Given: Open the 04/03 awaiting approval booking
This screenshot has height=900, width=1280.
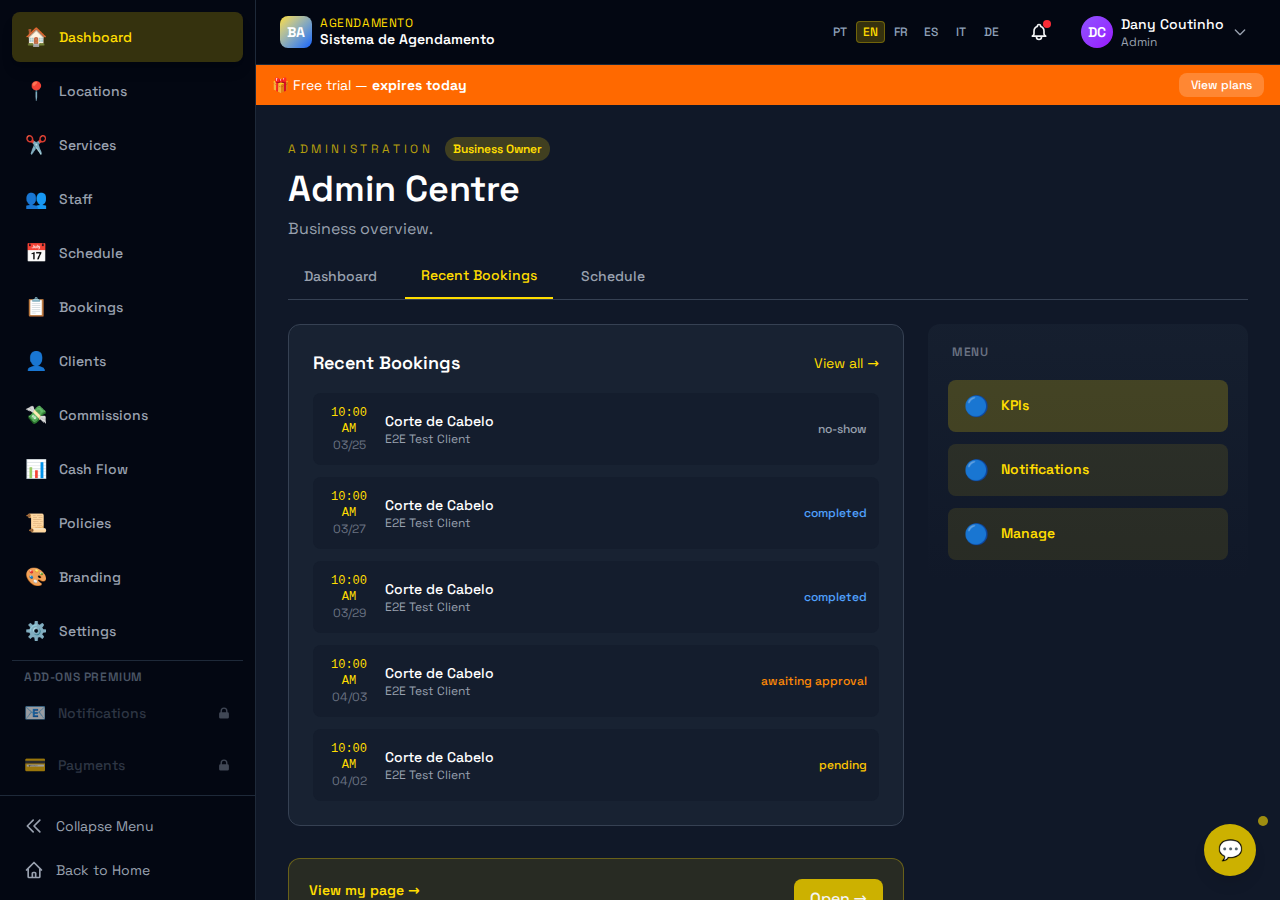Looking at the screenshot, I should point(596,681).
